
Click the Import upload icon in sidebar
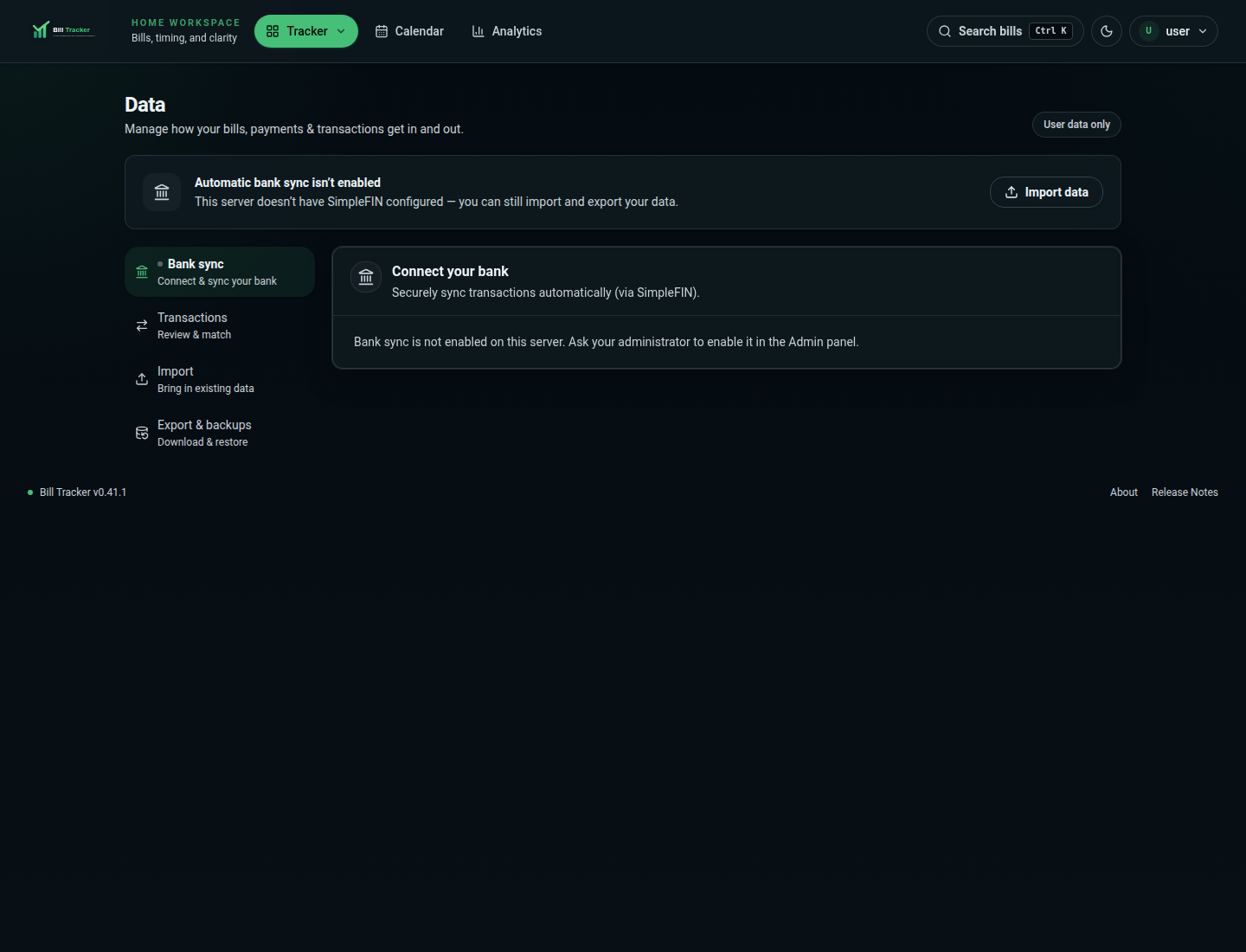[142, 379]
